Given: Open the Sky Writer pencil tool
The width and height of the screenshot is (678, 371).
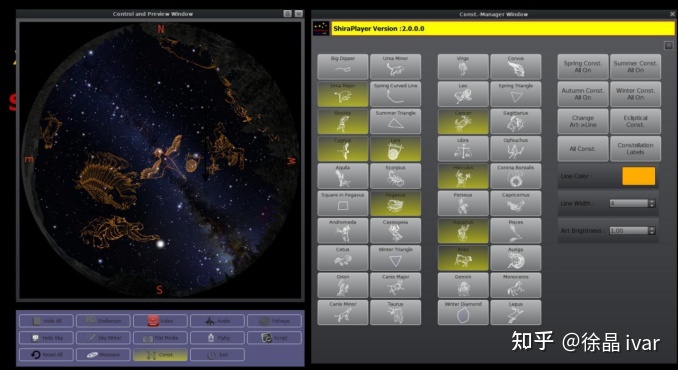Looking at the screenshot, I should click(103, 338).
